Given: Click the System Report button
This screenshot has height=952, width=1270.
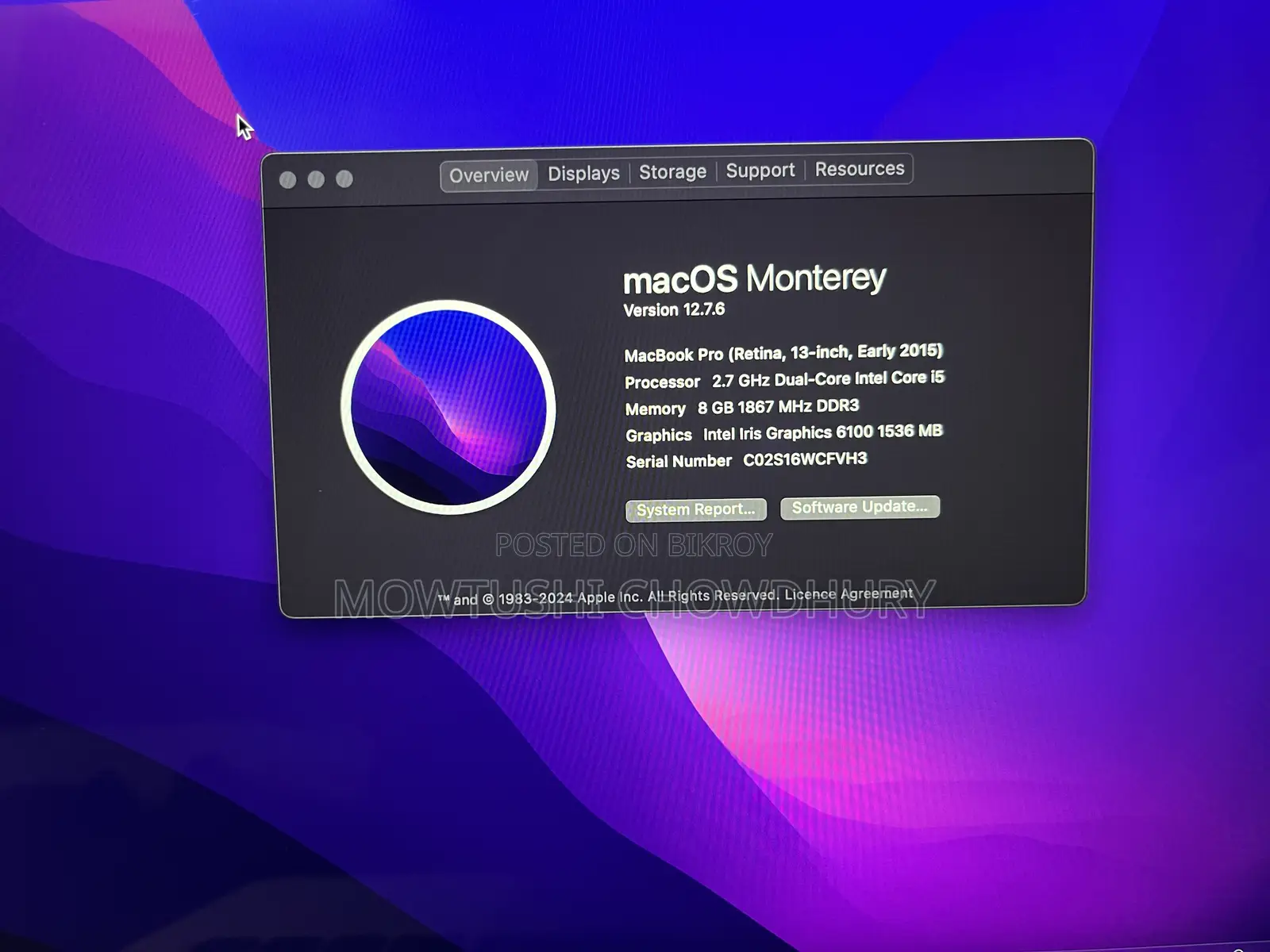Looking at the screenshot, I should click(x=696, y=509).
